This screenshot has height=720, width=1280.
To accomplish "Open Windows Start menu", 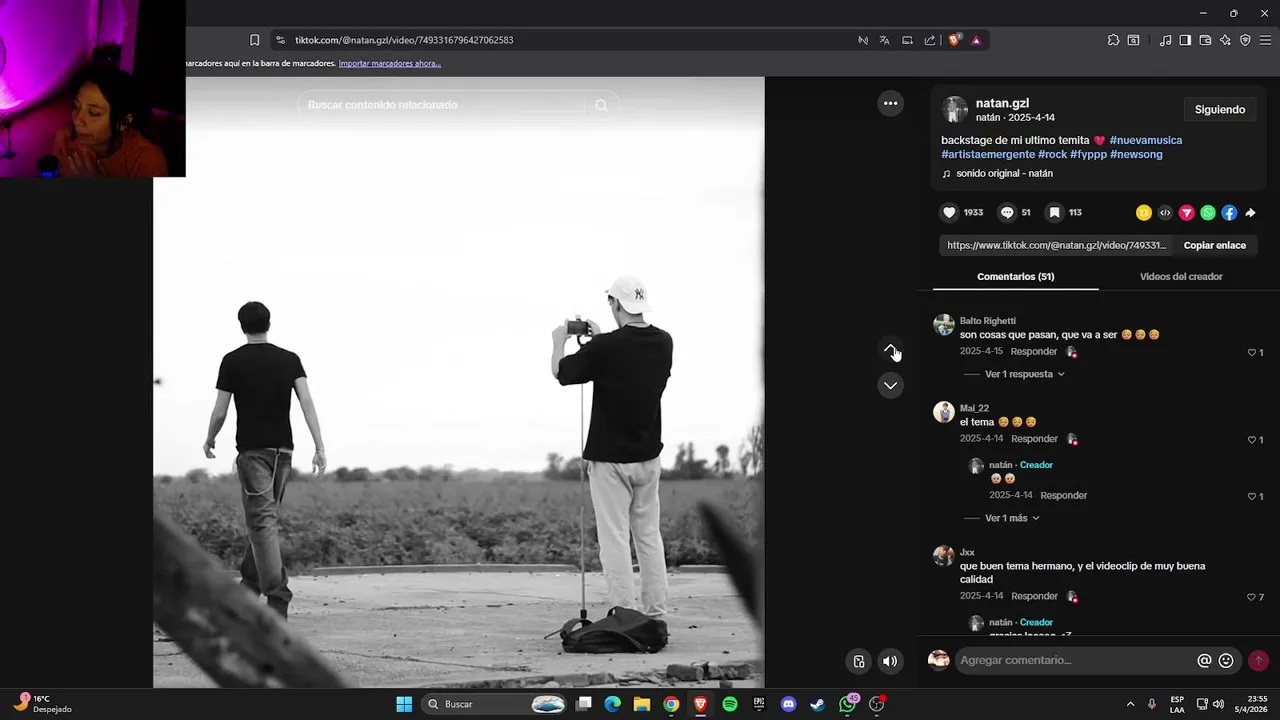I will [x=404, y=704].
